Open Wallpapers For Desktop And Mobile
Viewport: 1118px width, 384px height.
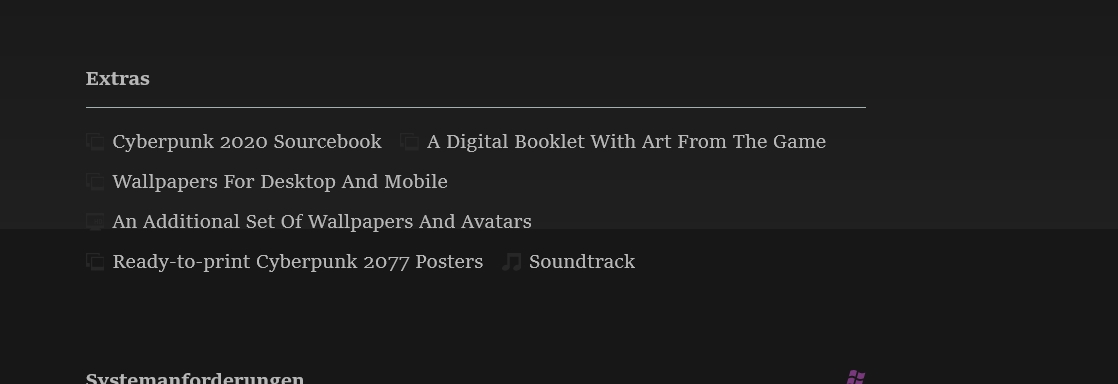tap(280, 182)
